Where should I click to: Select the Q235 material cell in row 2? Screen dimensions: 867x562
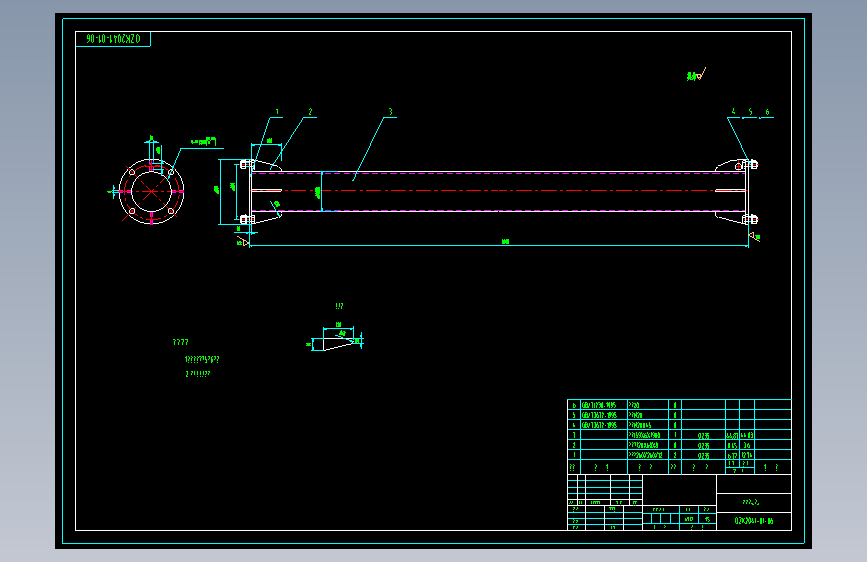[703, 446]
